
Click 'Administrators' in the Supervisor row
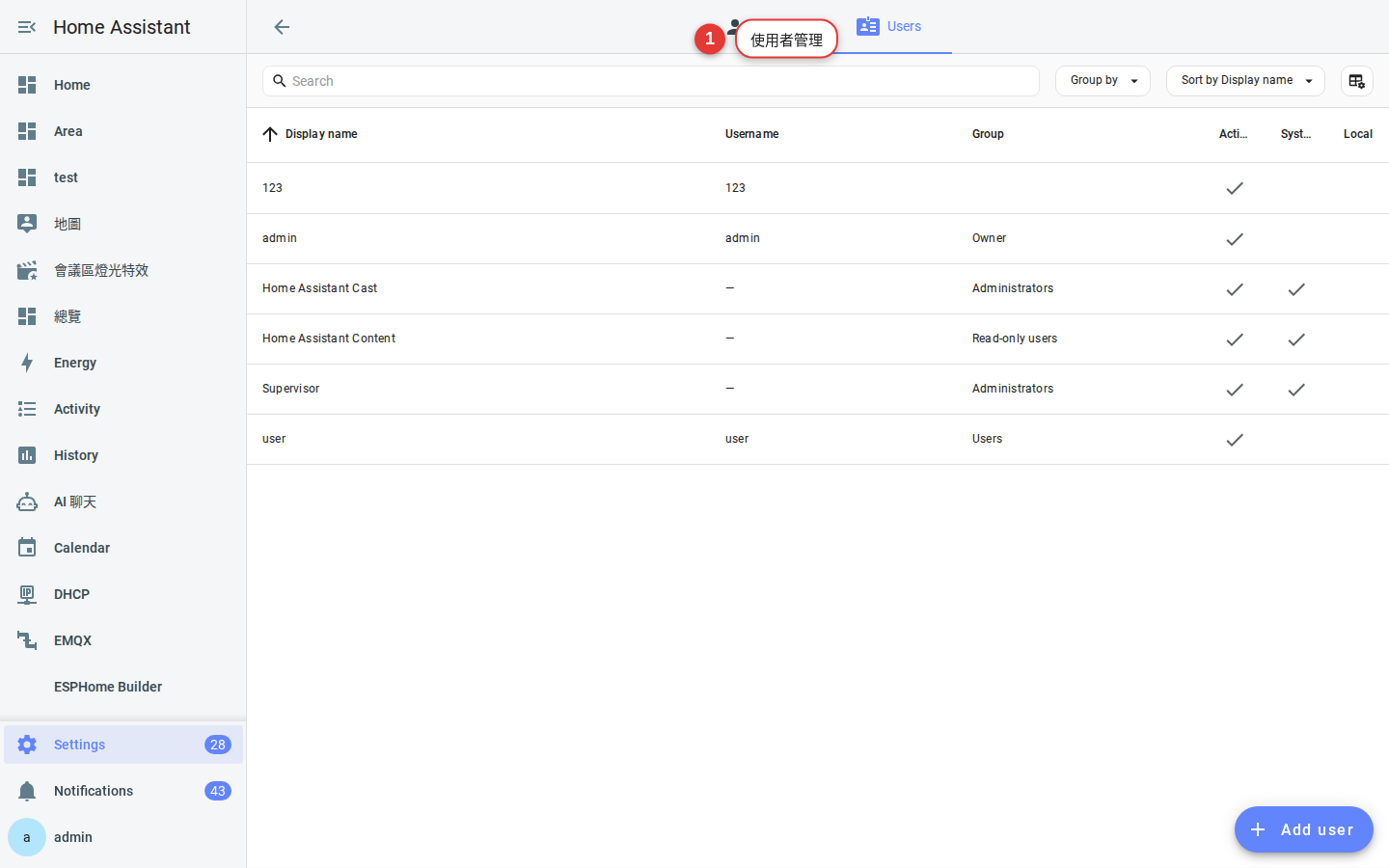click(1013, 389)
